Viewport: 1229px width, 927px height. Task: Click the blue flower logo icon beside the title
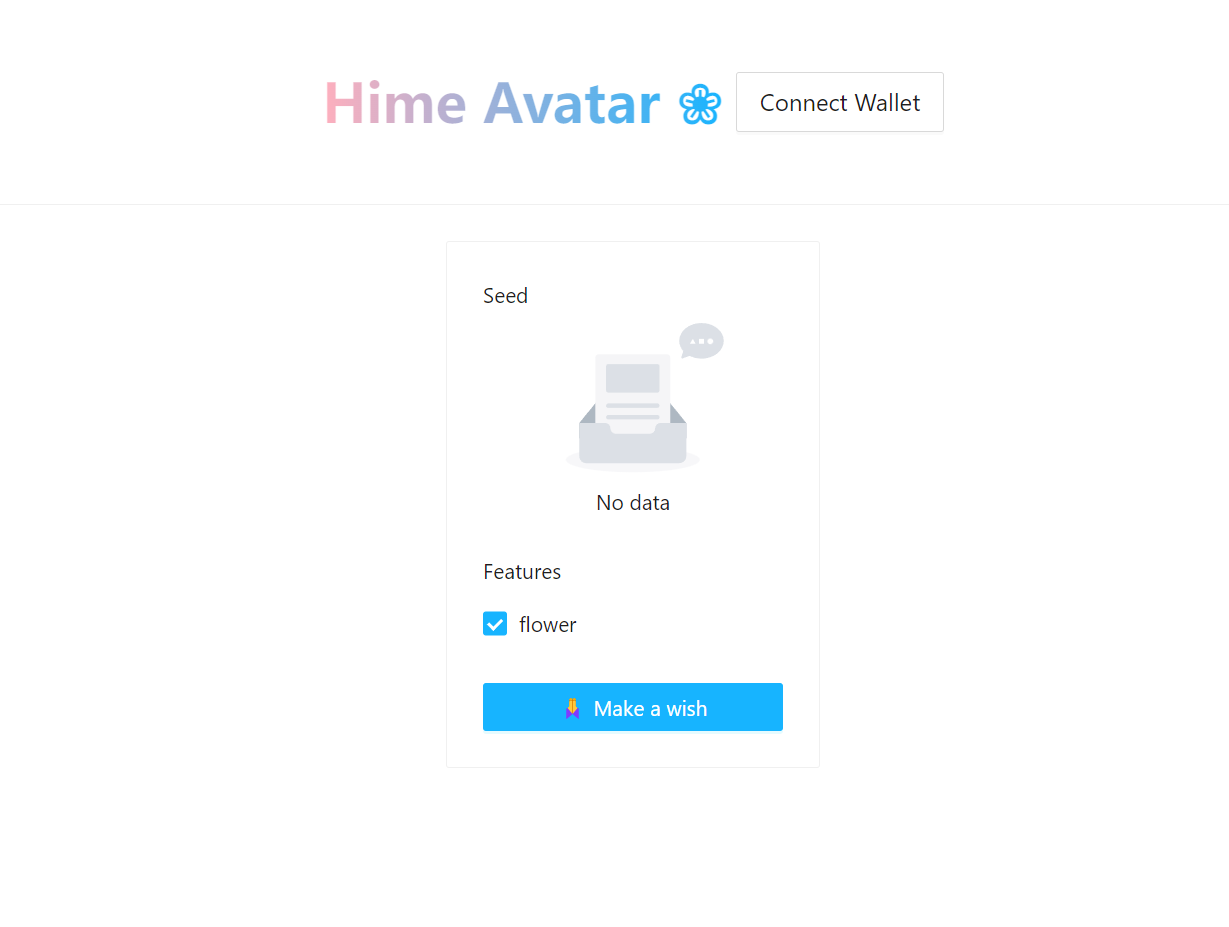click(700, 104)
